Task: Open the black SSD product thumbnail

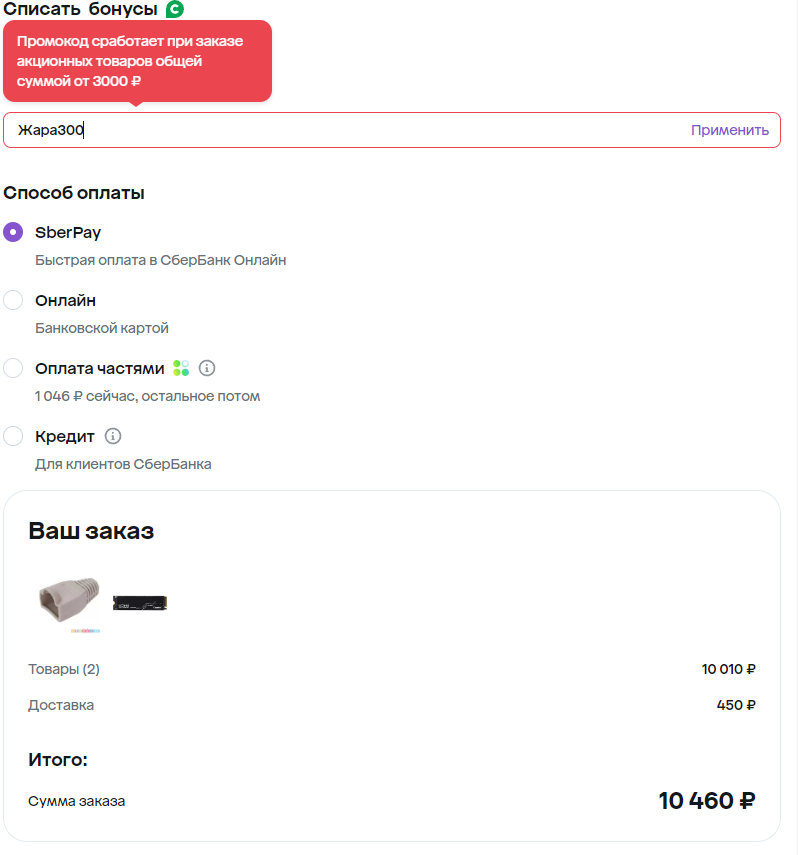Action: click(x=139, y=602)
